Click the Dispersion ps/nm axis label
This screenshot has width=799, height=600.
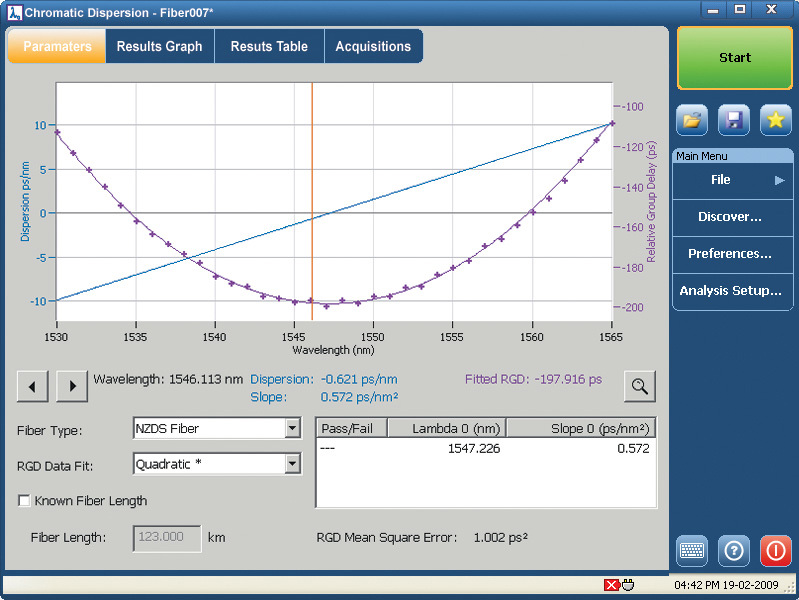tap(25, 201)
